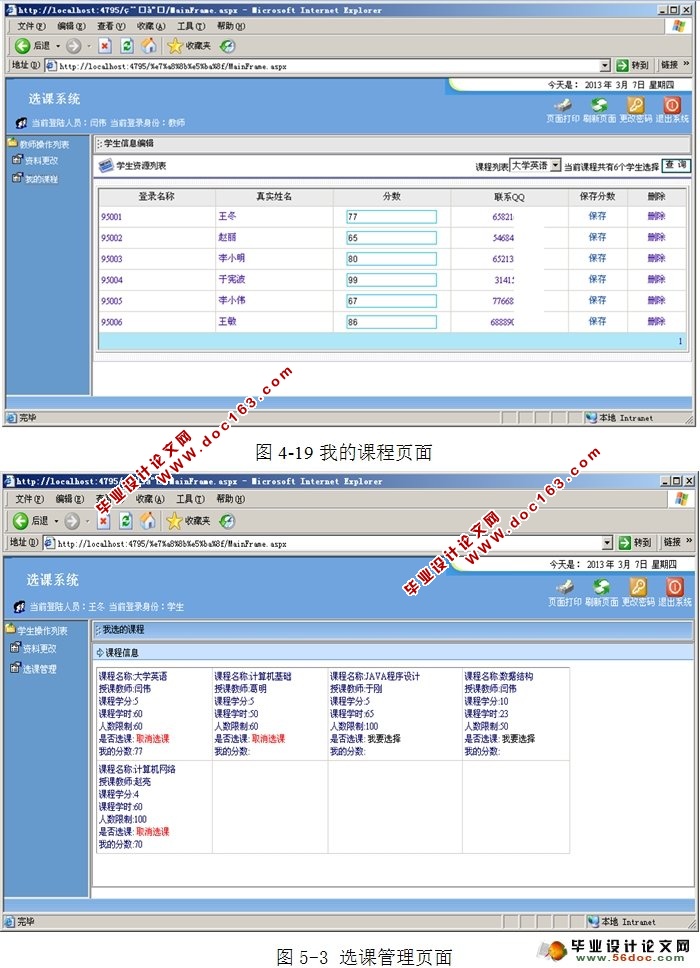This screenshot has width=700, height=968.
Task: Open Back history arrow in teacher window
Action: [x=58, y=46]
